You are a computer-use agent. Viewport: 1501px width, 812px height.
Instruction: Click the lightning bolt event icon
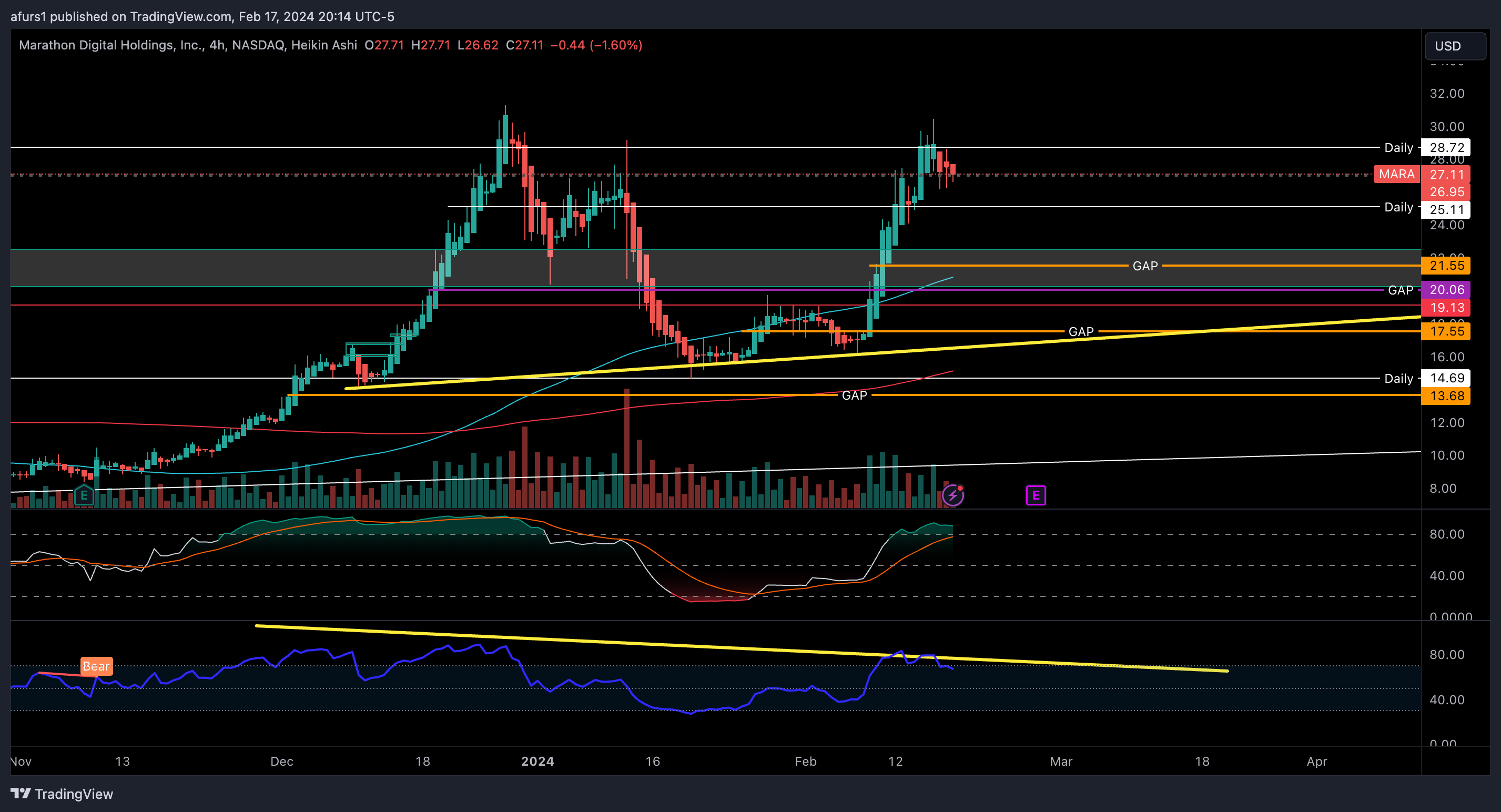click(x=952, y=495)
